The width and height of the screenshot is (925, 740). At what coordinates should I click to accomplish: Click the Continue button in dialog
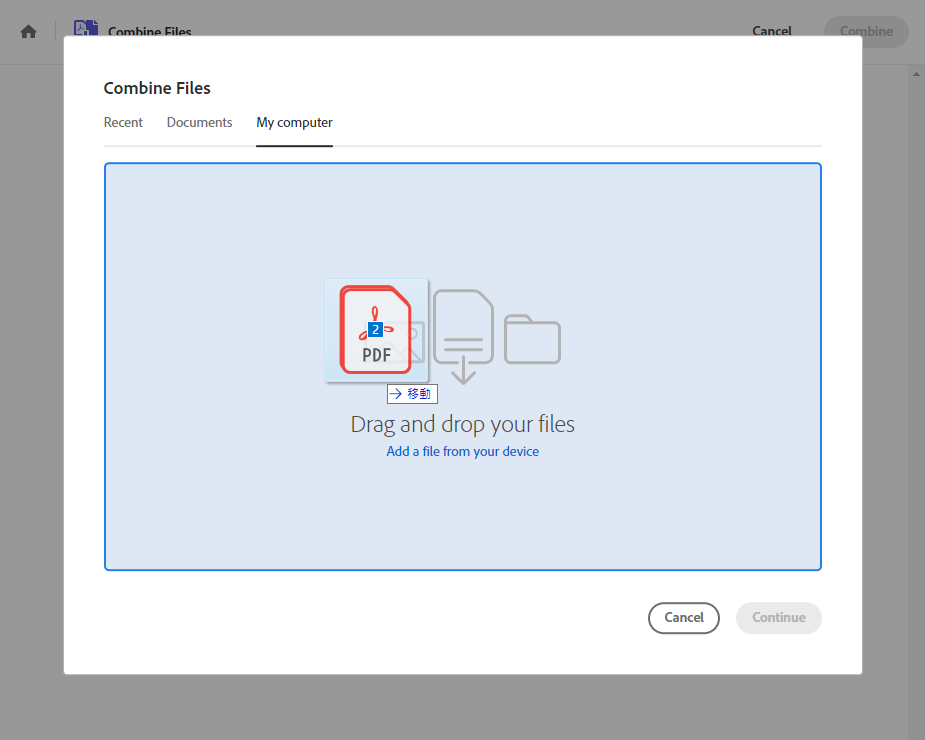tap(778, 618)
